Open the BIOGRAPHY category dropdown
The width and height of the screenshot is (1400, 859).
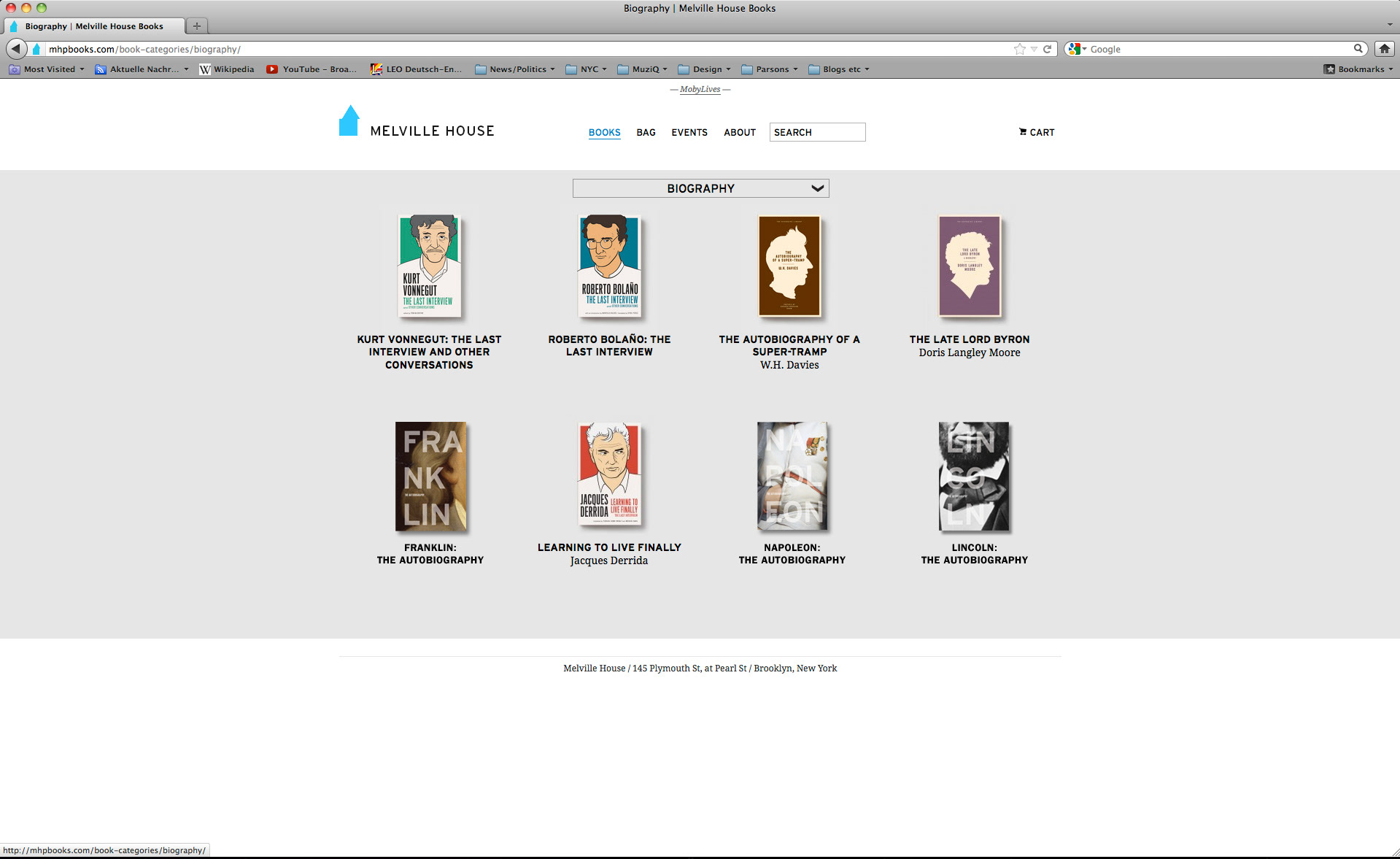[x=700, y=188]
